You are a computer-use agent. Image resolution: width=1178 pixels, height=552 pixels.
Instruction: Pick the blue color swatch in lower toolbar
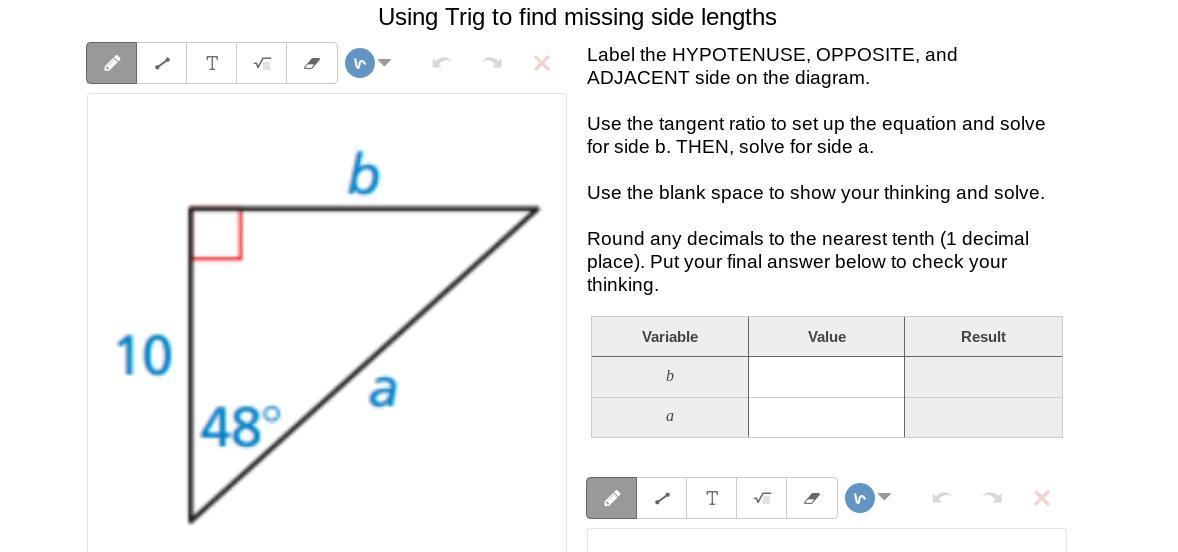859,498
